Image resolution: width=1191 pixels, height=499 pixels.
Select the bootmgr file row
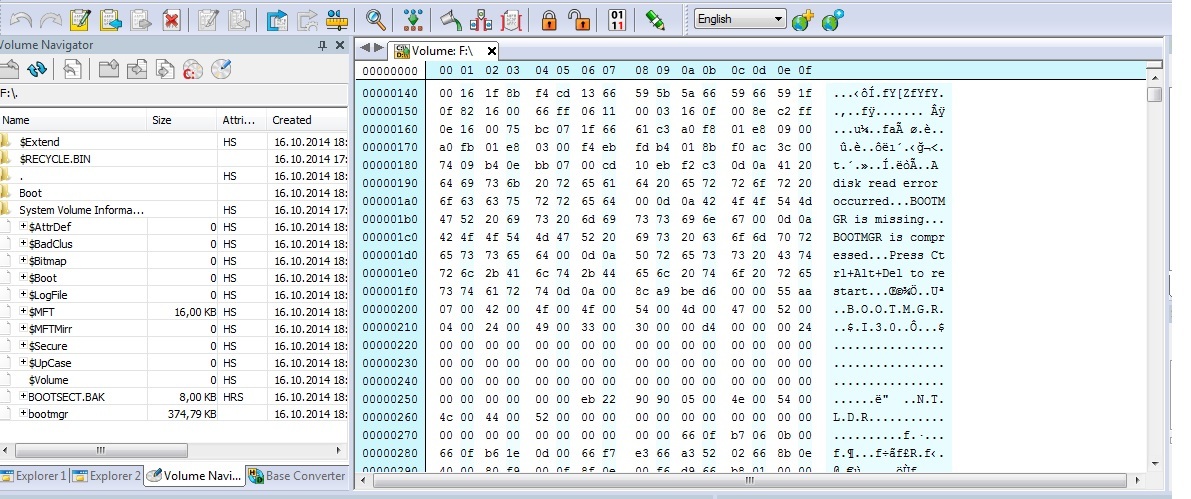(x=175, y=414)
